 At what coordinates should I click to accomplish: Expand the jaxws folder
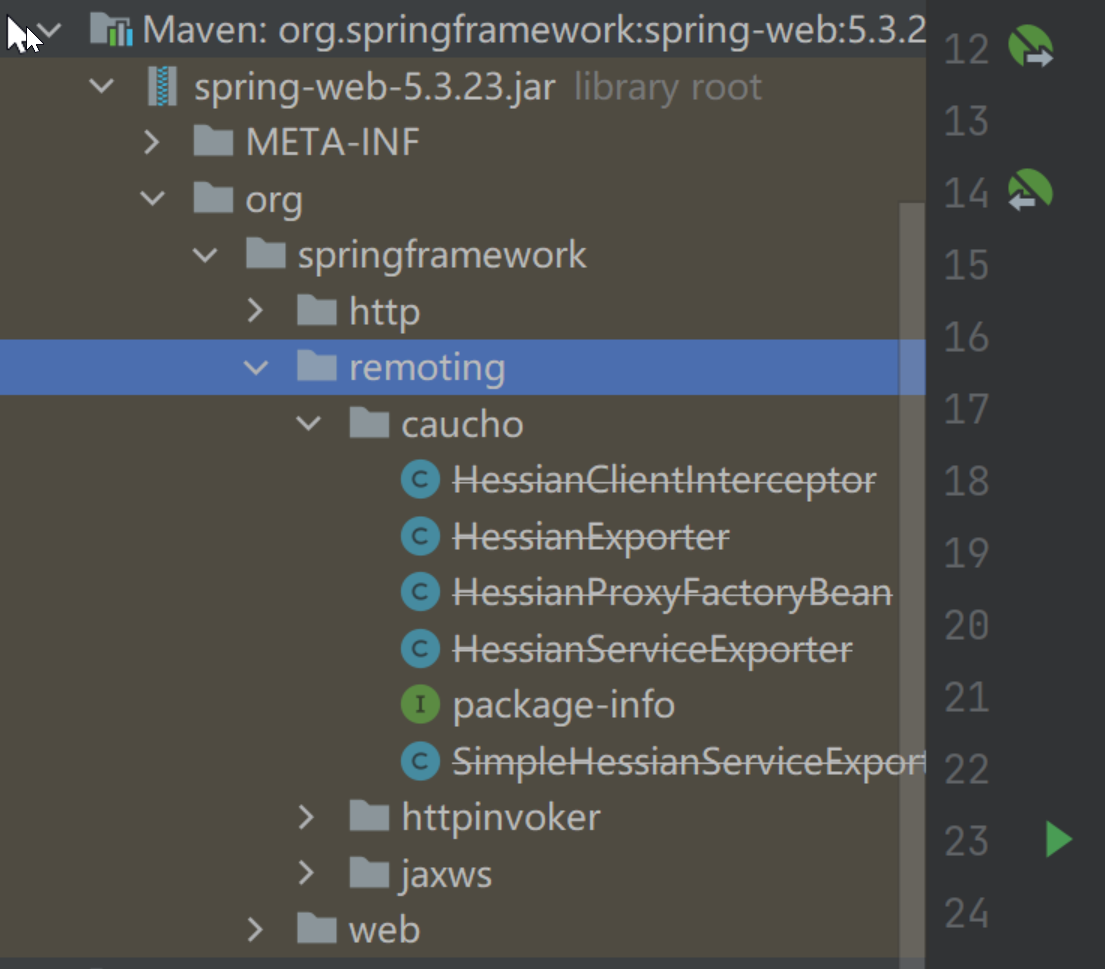[308, 875]
